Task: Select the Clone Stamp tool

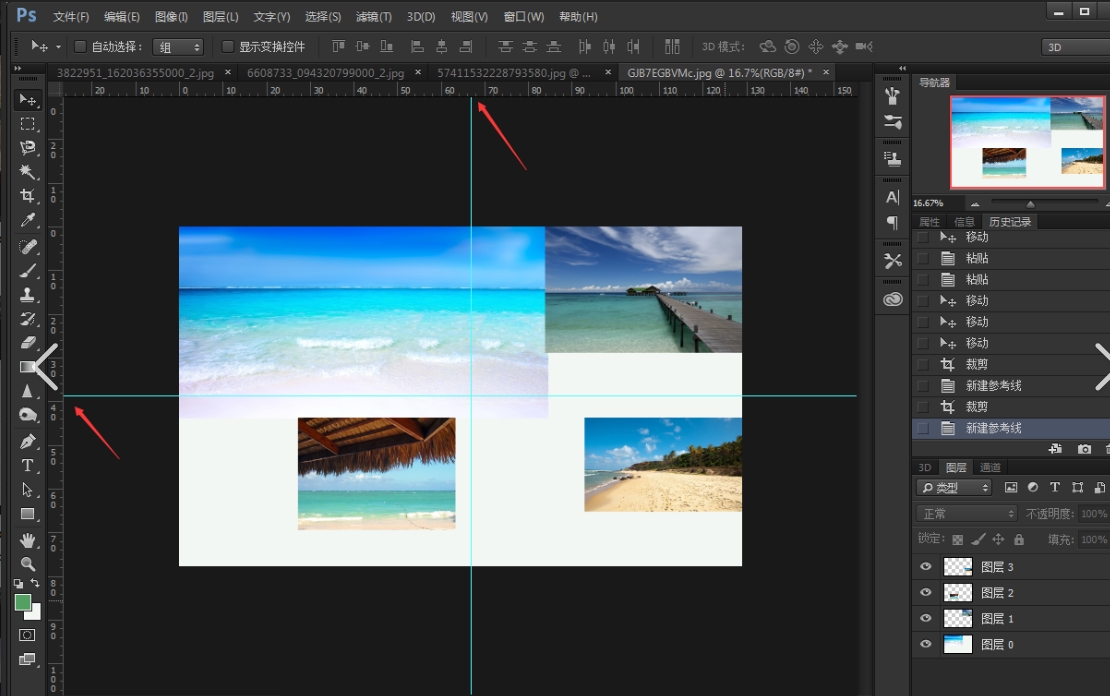Action: coord(28,295)
